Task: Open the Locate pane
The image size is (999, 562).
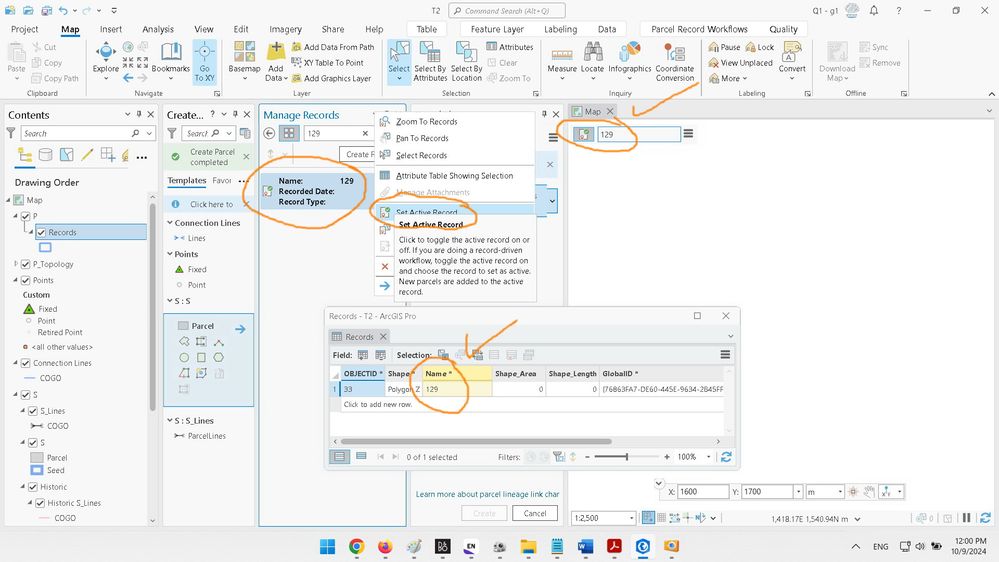Action: click(x=592, y=61)
